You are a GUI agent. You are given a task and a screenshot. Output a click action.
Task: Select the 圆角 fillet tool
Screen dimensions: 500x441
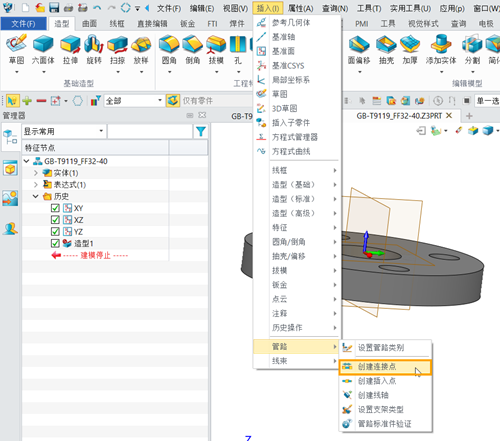click(x=169, y=49)
